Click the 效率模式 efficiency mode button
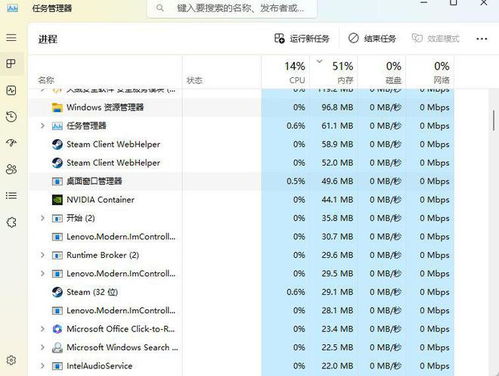This screenshot has height=376, width=499. click(x=435, y=39)
